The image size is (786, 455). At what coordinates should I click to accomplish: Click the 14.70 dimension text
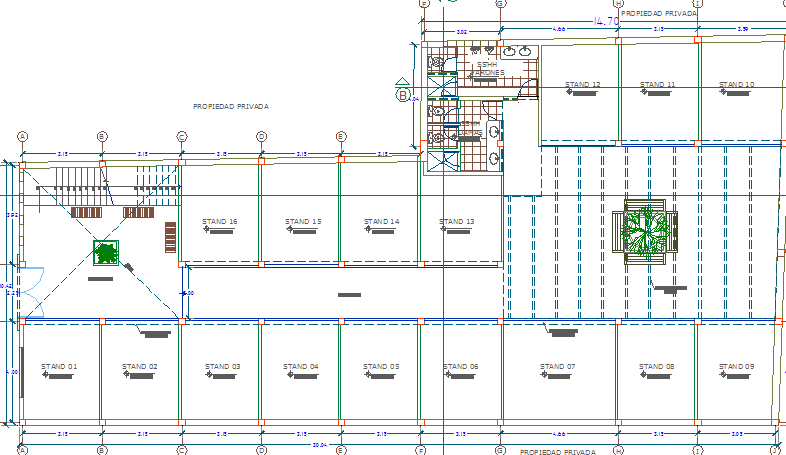[x=607, y=20]
